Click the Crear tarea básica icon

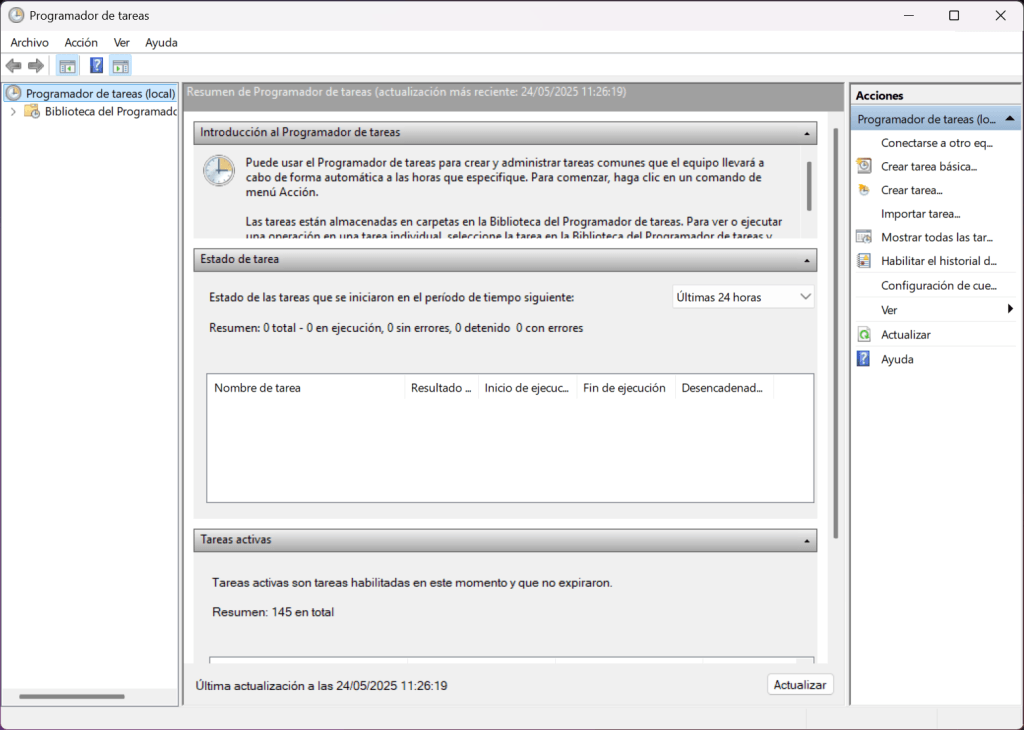tap(864, 166)
